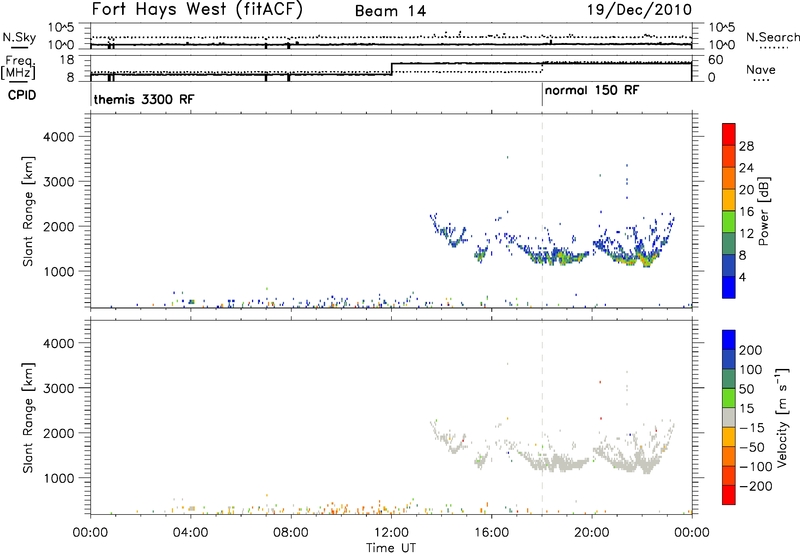Image resolution: width=800 pixels, height=554 pixels.
Task: Click the '1000' tick on velocity panel
Action: point(58,478)
